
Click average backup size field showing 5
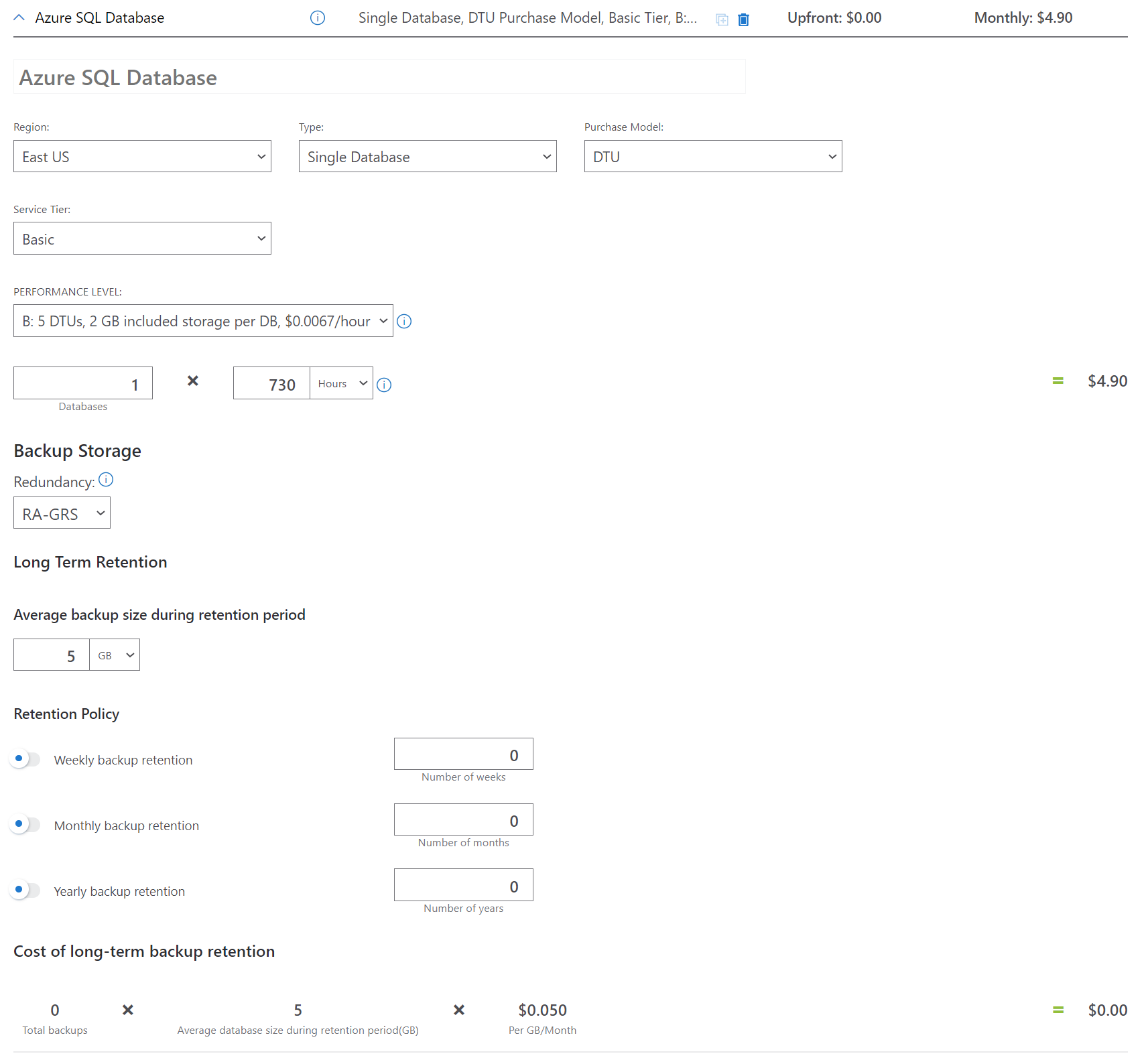(x=52, y=655)
